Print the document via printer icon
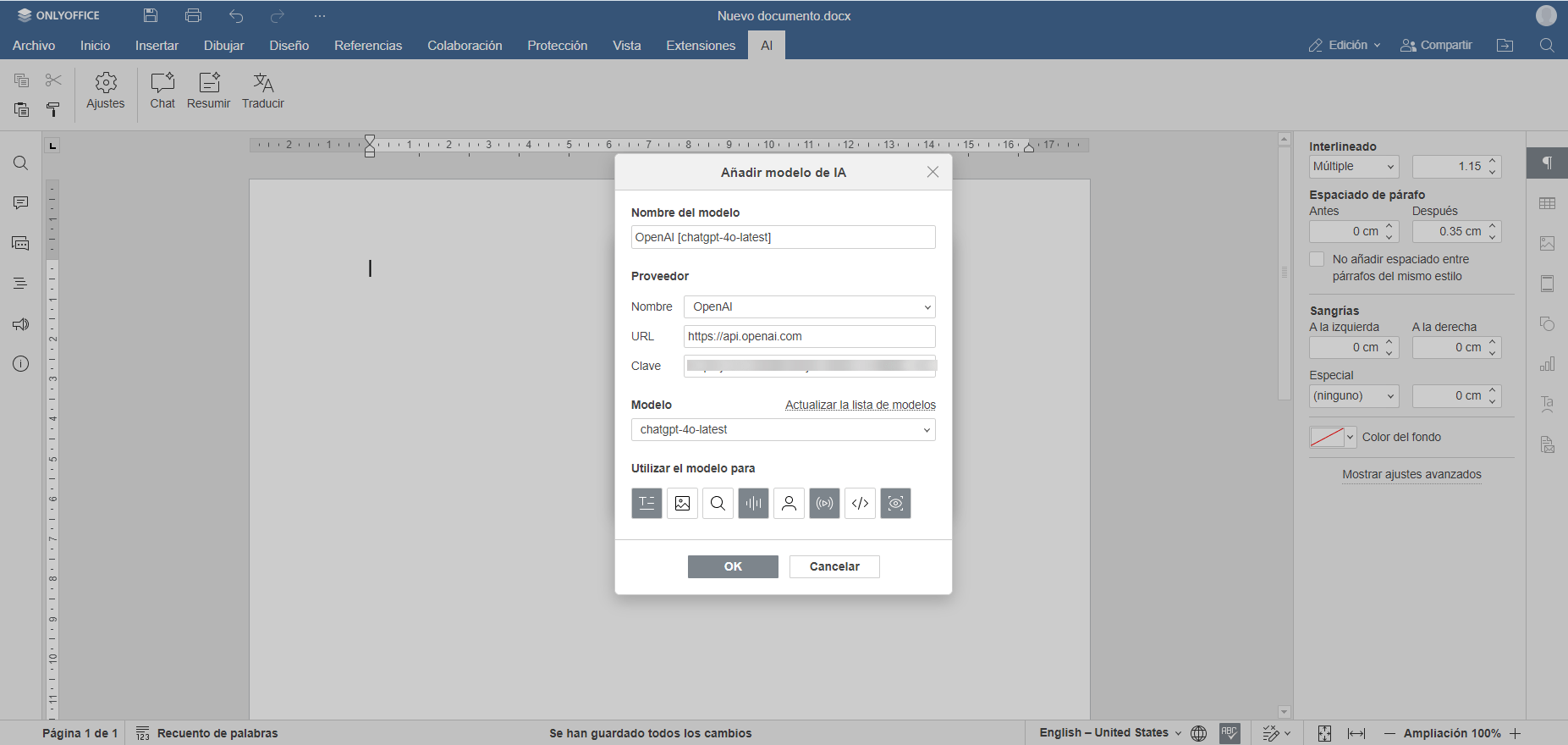This screenshot has width=1568, height=745. tap(193, 15)
